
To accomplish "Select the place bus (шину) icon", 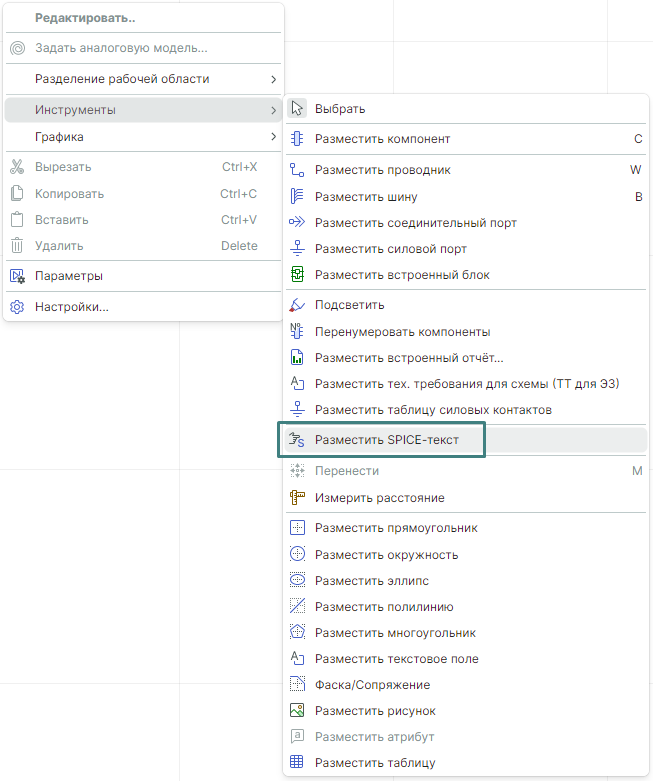I will coord(297,197).
